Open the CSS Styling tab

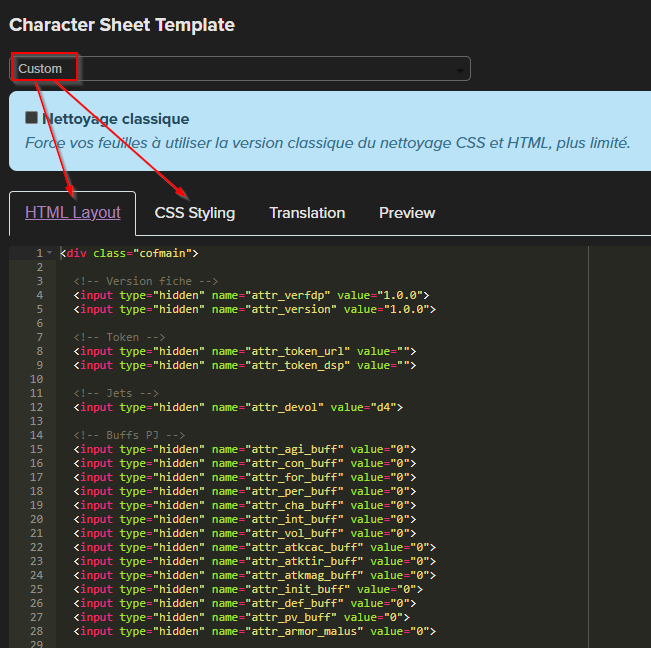[195, 213]
